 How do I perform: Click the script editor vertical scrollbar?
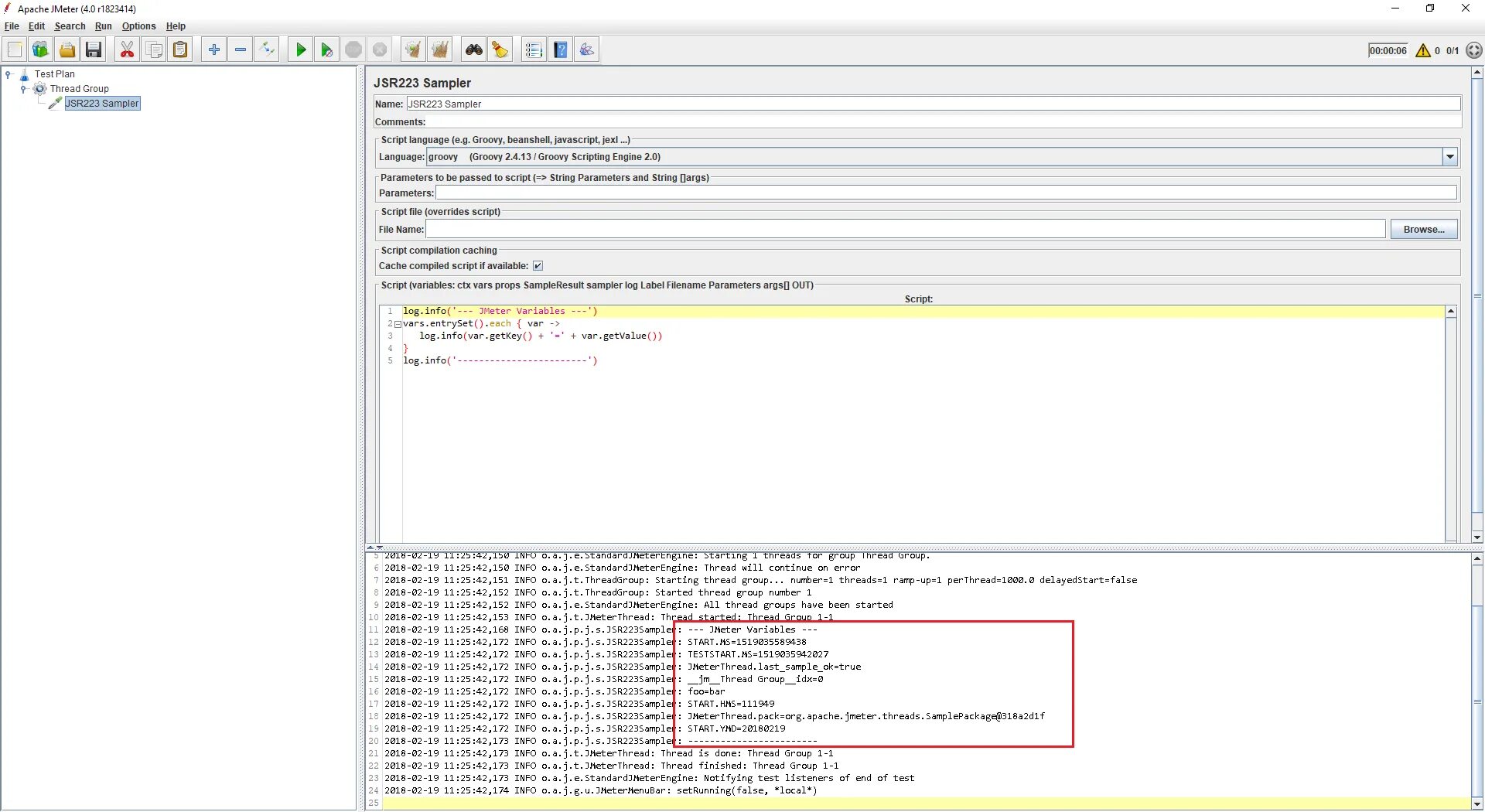click(x=1452, y=425)
